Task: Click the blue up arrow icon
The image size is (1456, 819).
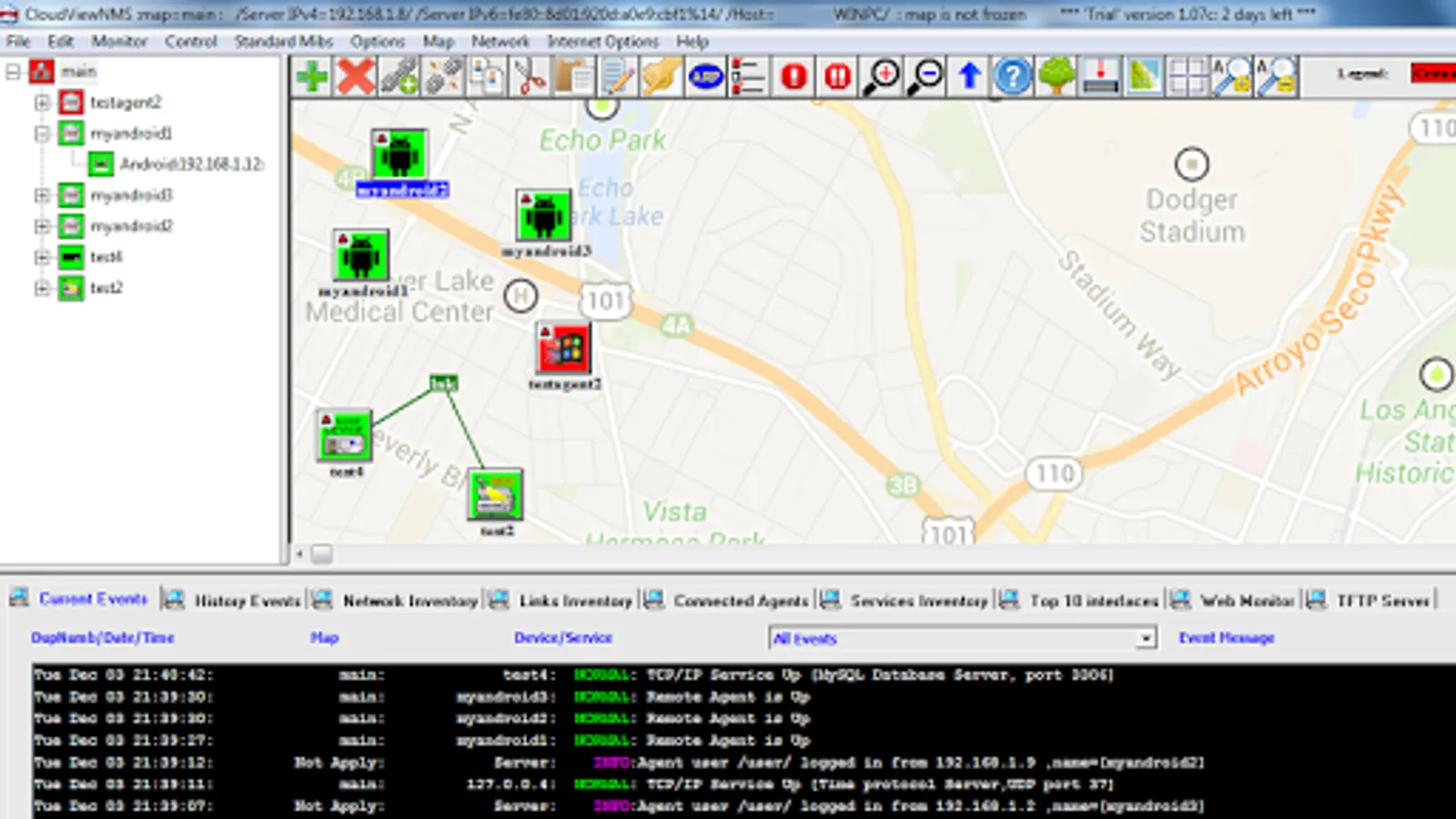Action: (969, 77)
